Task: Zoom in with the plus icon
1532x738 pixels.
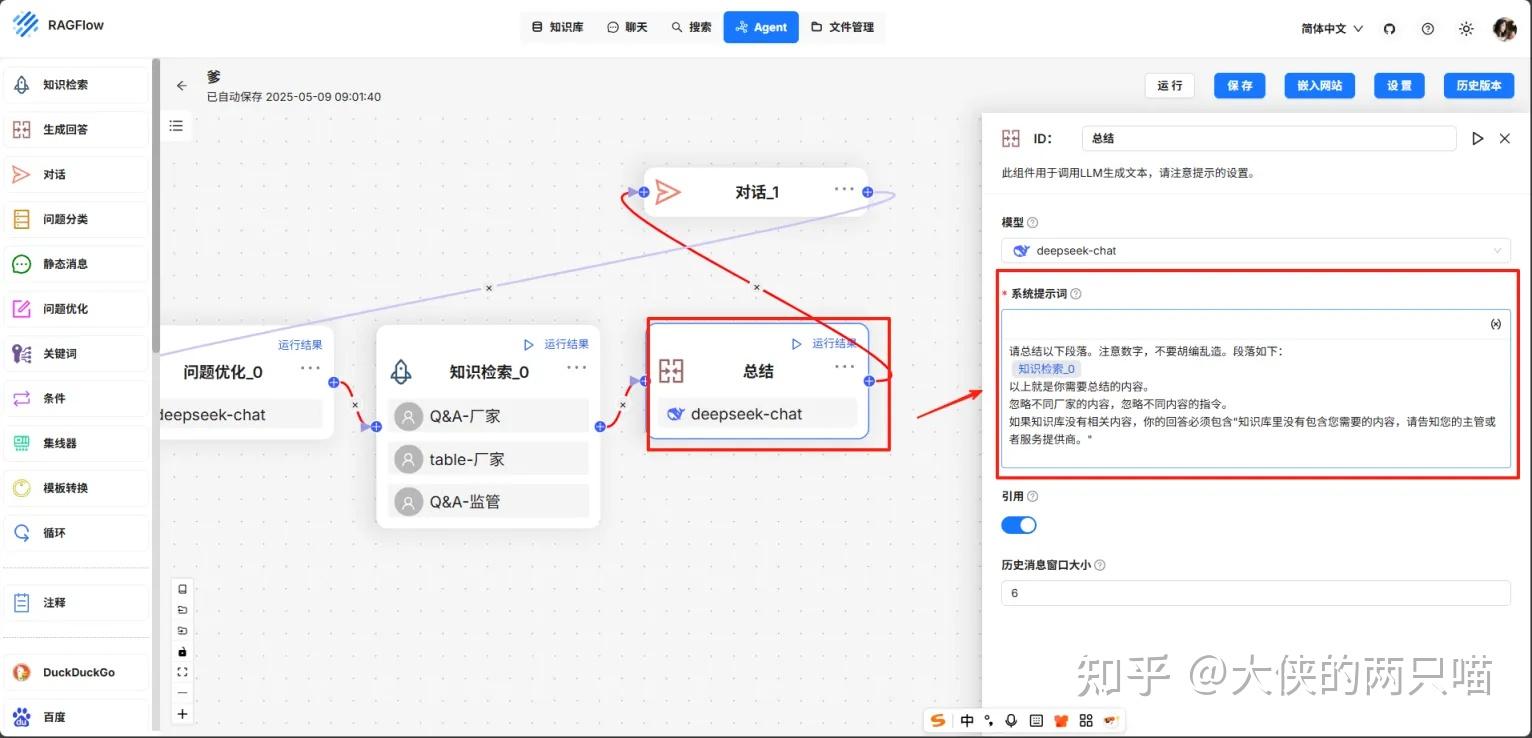Action: (x=182, y=713)
